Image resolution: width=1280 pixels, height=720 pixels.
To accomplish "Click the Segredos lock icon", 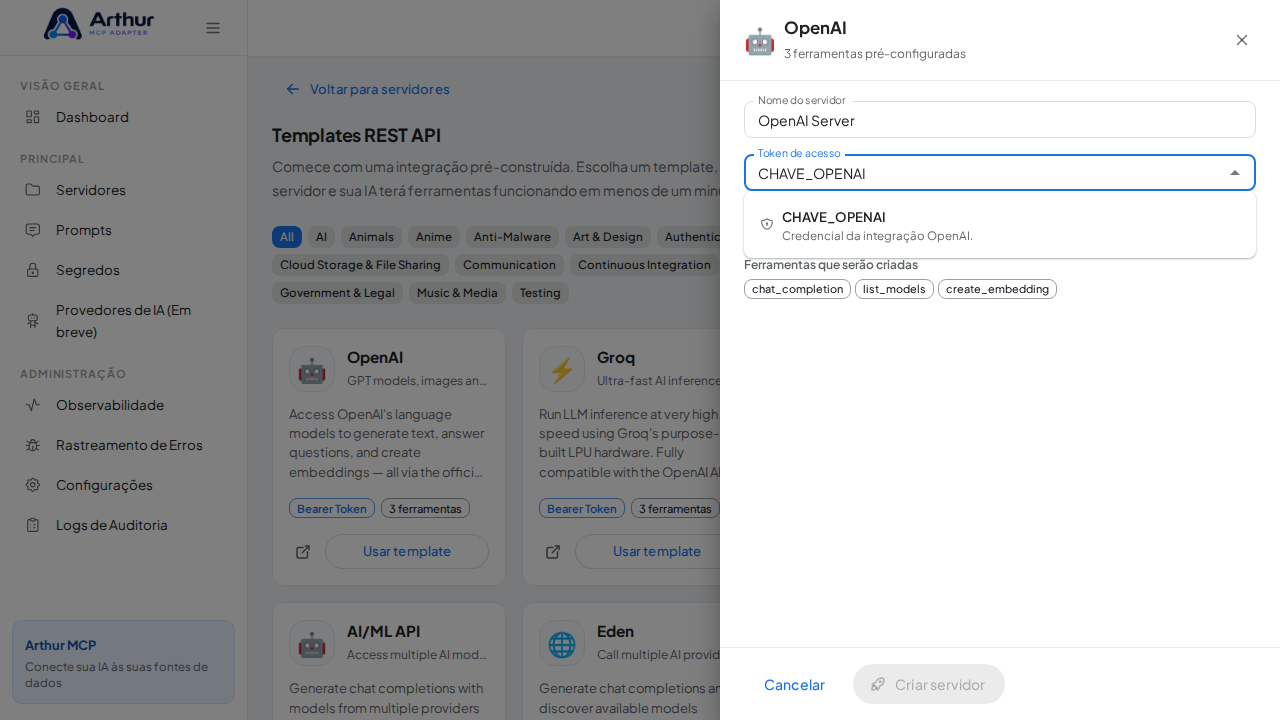I will [33, 270].
